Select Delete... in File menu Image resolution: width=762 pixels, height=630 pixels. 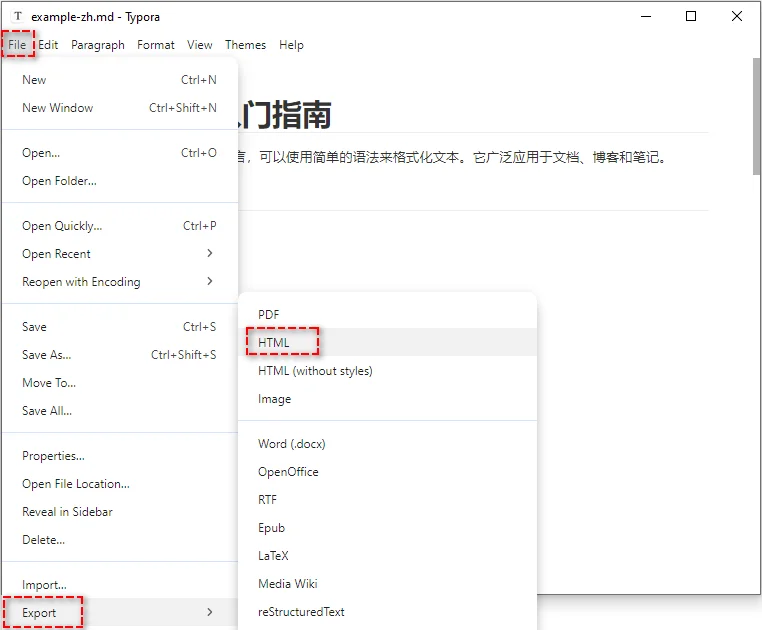tap(120, 540)
